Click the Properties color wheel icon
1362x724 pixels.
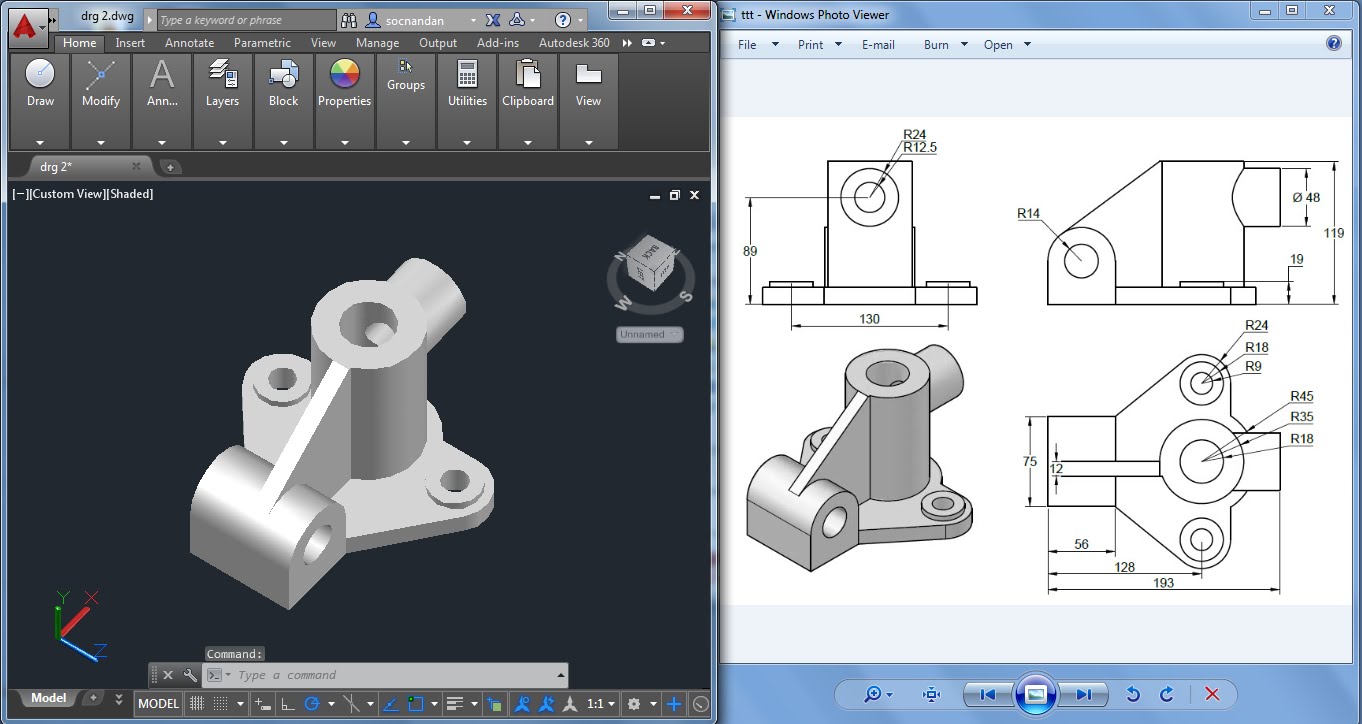point(344,75)
